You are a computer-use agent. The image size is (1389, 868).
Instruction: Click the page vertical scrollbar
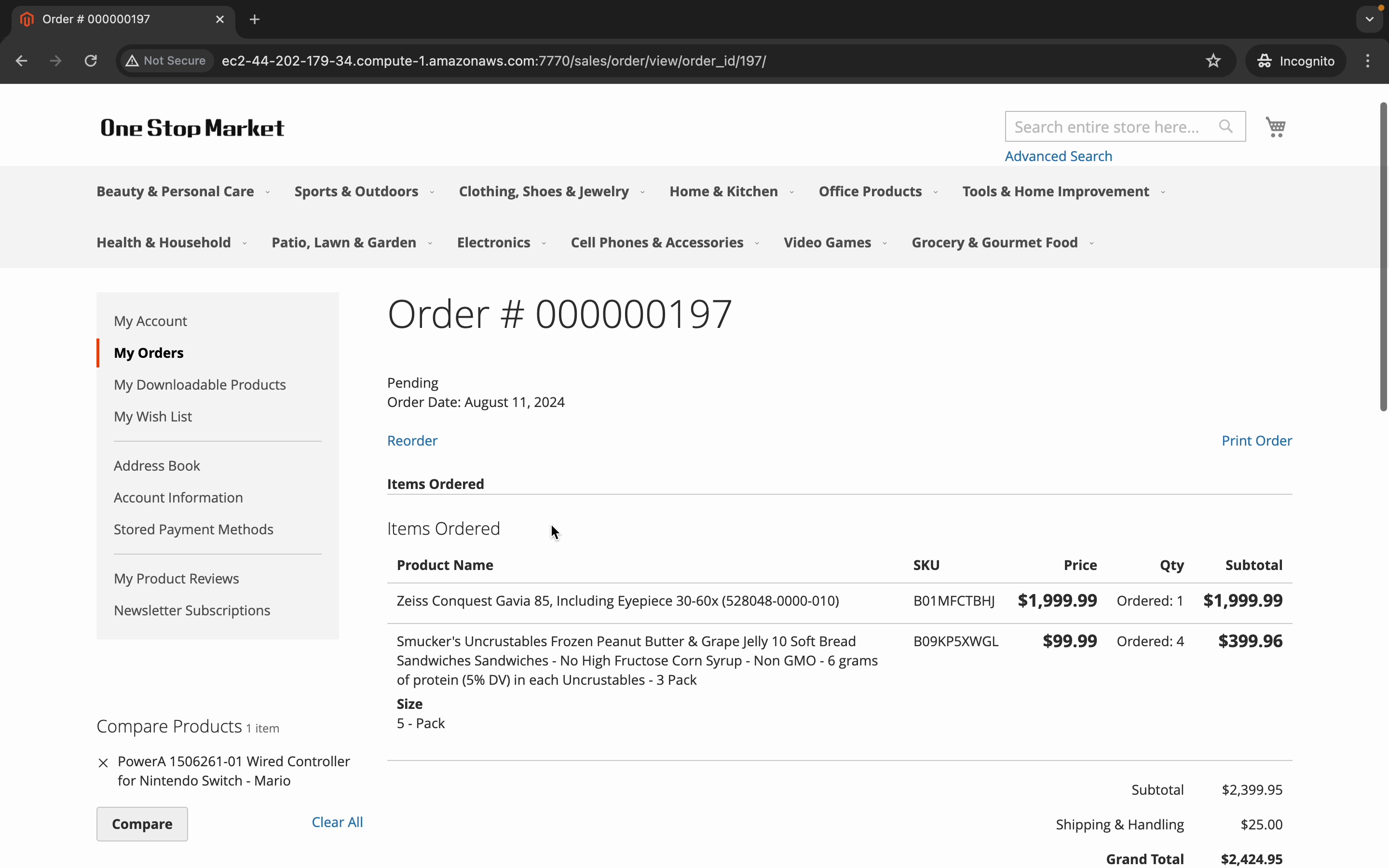click(x=1383, y=257)
